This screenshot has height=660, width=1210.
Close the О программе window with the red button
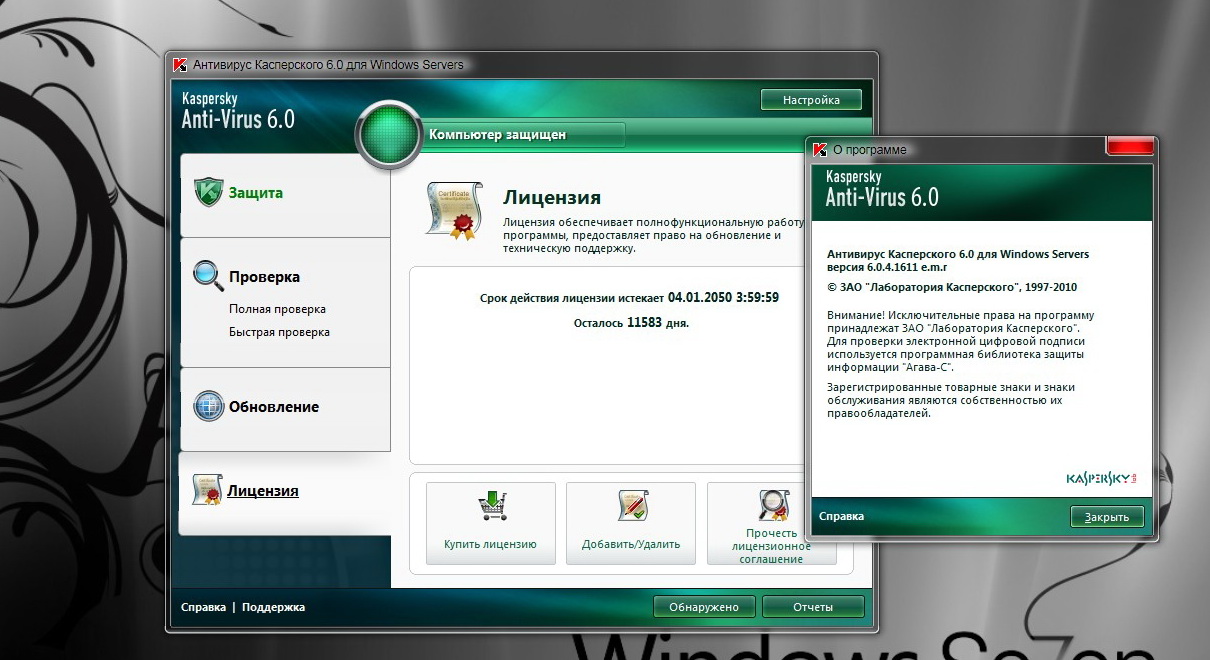tap(1130, 147)
